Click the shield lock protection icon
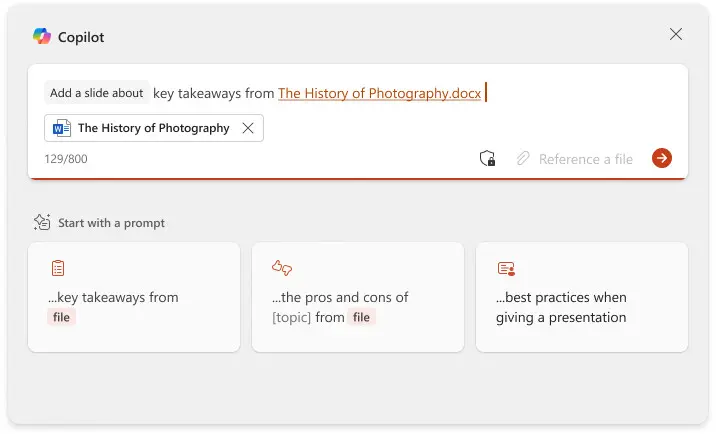Image resolution: width=716 pixels, height=436 pixels. 488,158
